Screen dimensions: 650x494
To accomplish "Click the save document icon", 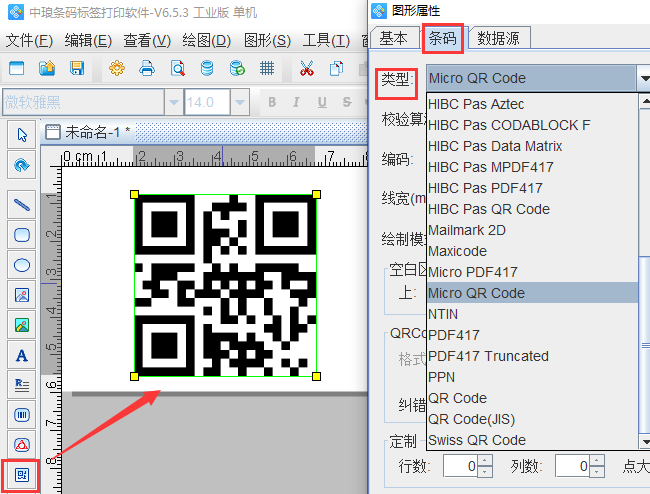I will [77, 69].
